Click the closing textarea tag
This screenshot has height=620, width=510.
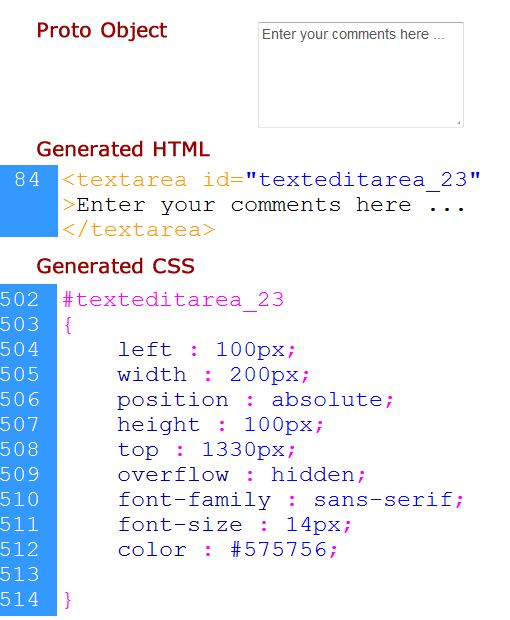(139, 230)
